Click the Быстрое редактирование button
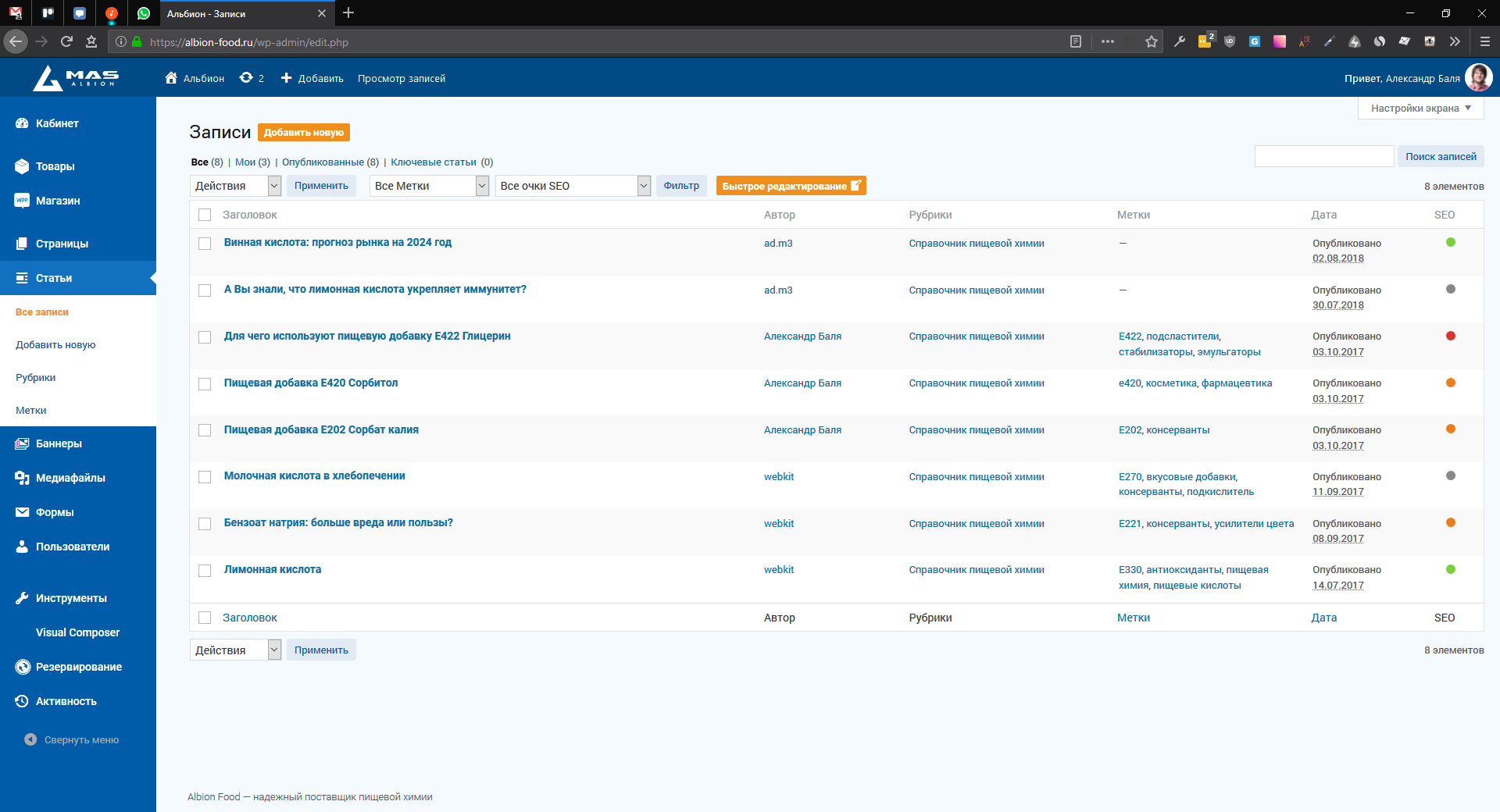 791,186
